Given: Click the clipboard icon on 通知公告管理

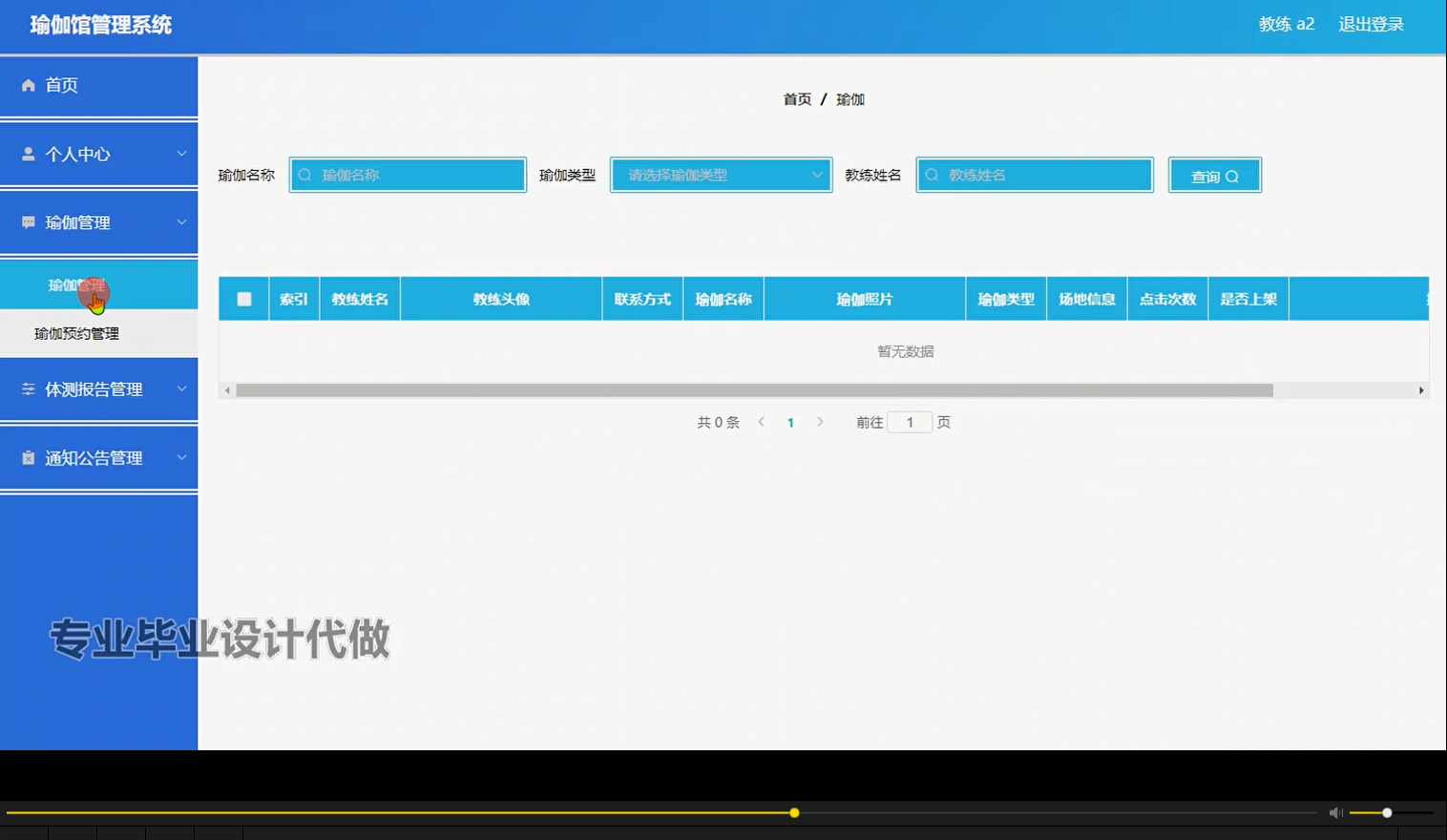Looking at the screenshot, I should (x=27, y=457).
